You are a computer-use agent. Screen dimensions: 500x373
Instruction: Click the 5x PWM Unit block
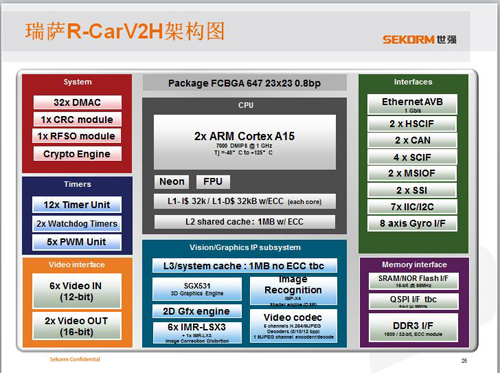(x=77, y=242)
